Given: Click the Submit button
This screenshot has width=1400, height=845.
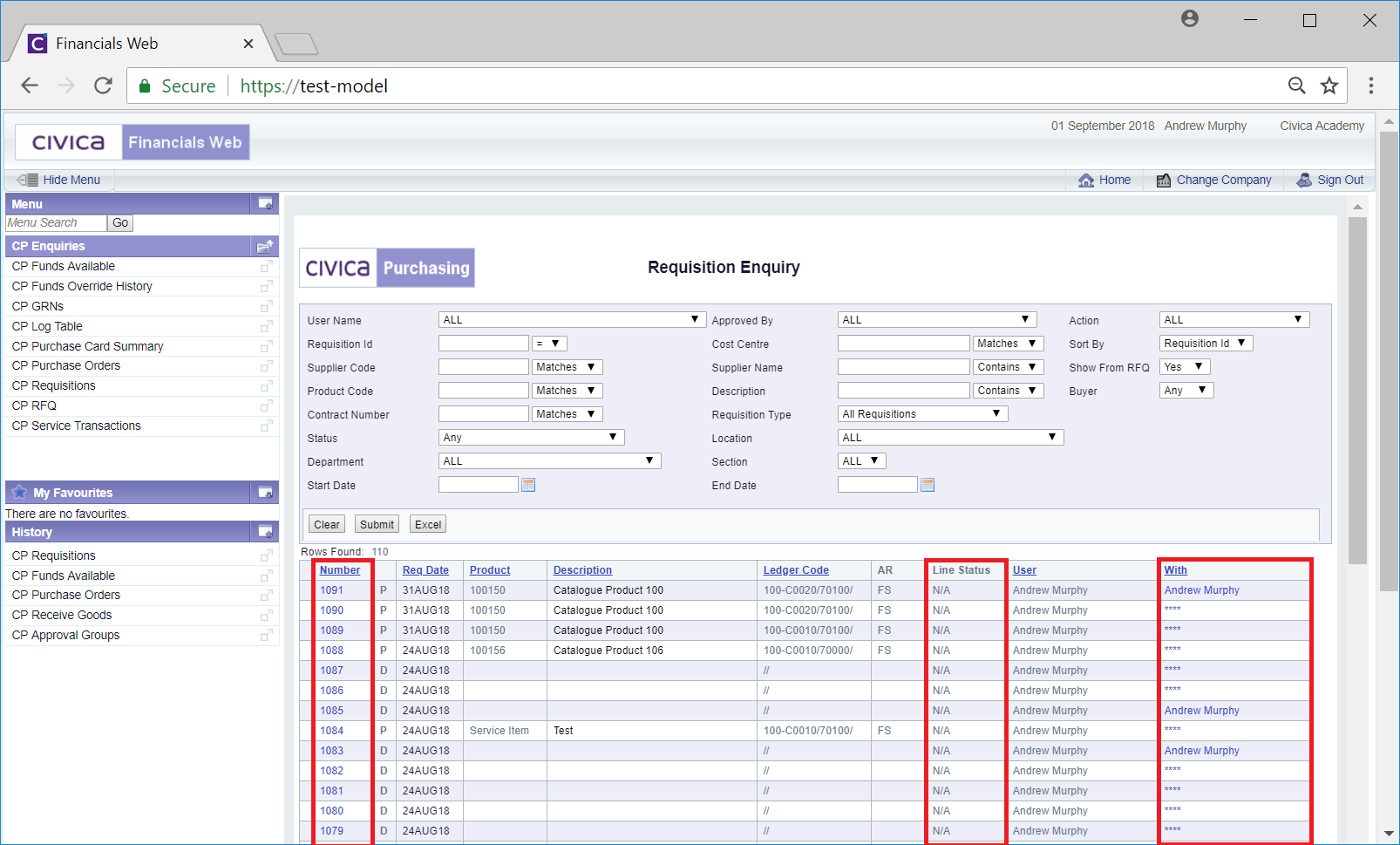Looking at the screenshot, I should pos(377,524).
